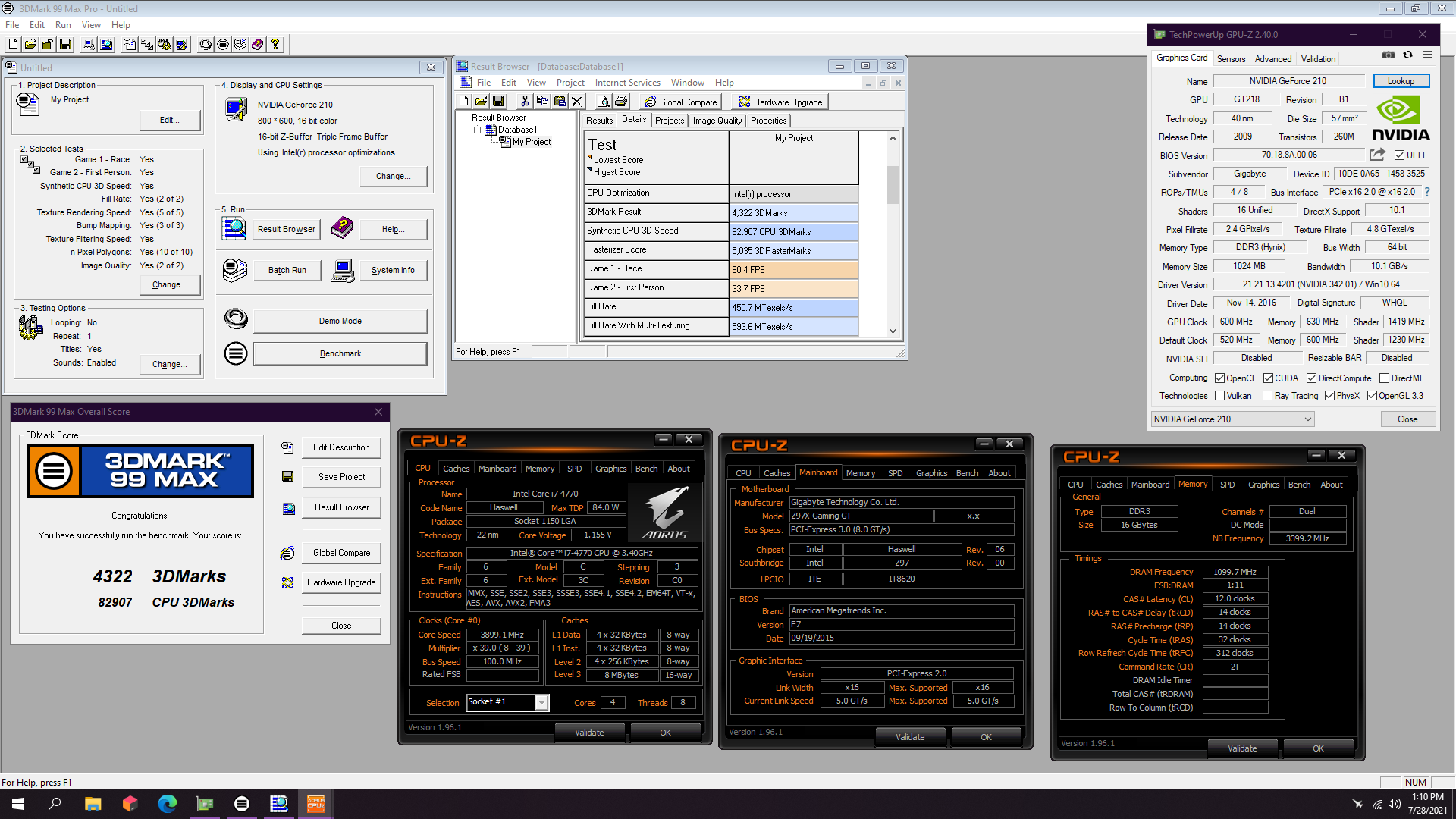This screenshot has width=1456, height=819.
Task: Click the Lookup button in GPU-Z
Action: click(1401, 81)
